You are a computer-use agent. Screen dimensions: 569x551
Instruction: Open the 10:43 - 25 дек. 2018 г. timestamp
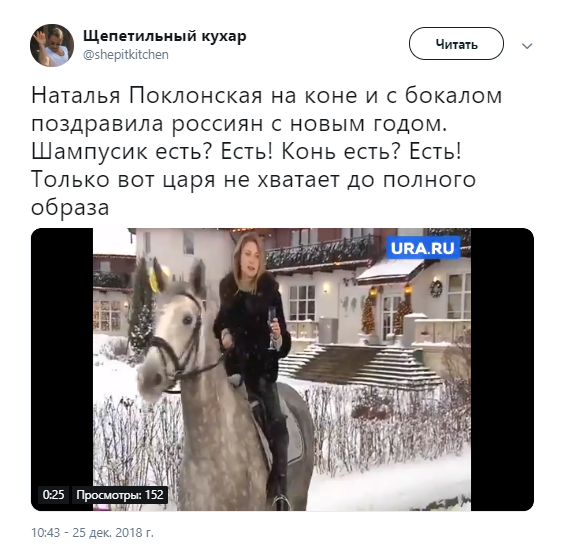(x=92, y=532)
